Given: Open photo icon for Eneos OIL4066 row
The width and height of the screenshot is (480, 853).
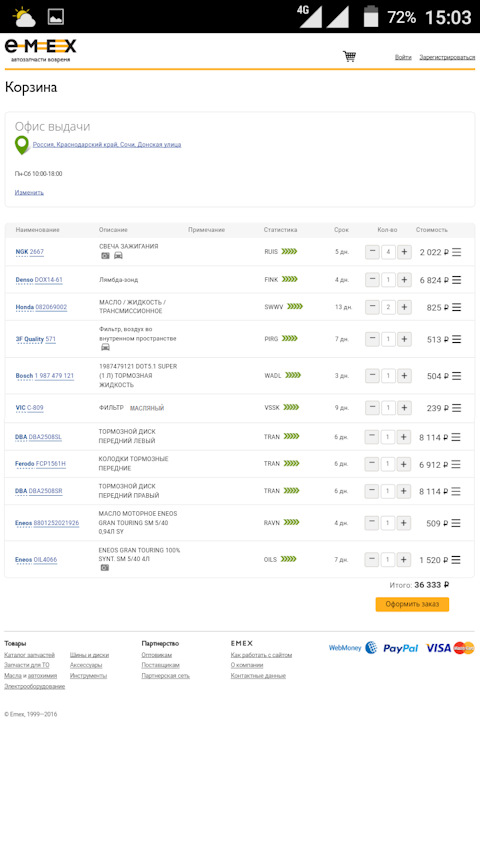Looking at the screenshot, I should point(104,567).
